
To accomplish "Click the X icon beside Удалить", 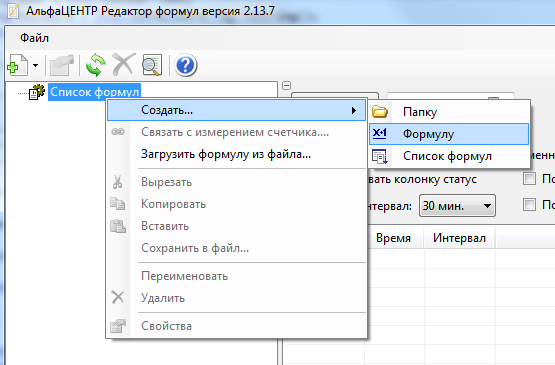I will pyautogui.click(x=118, y=297).
